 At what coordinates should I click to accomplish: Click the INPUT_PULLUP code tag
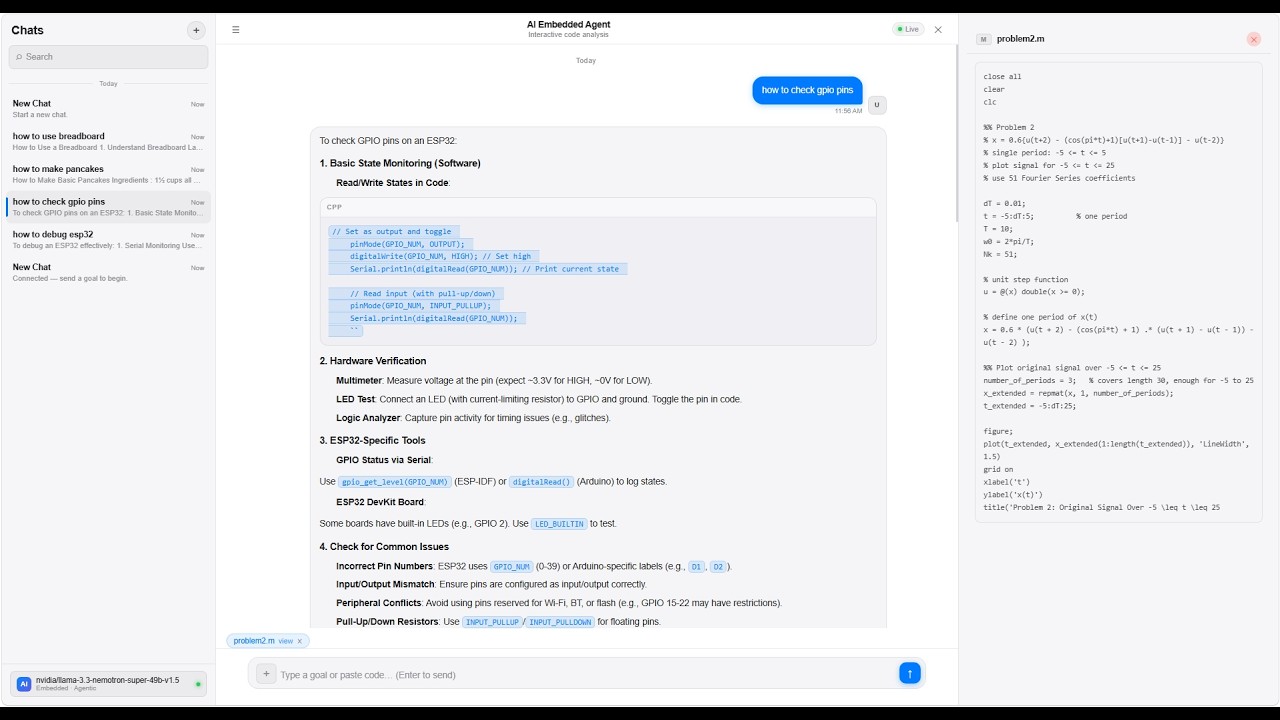[492, 622]
